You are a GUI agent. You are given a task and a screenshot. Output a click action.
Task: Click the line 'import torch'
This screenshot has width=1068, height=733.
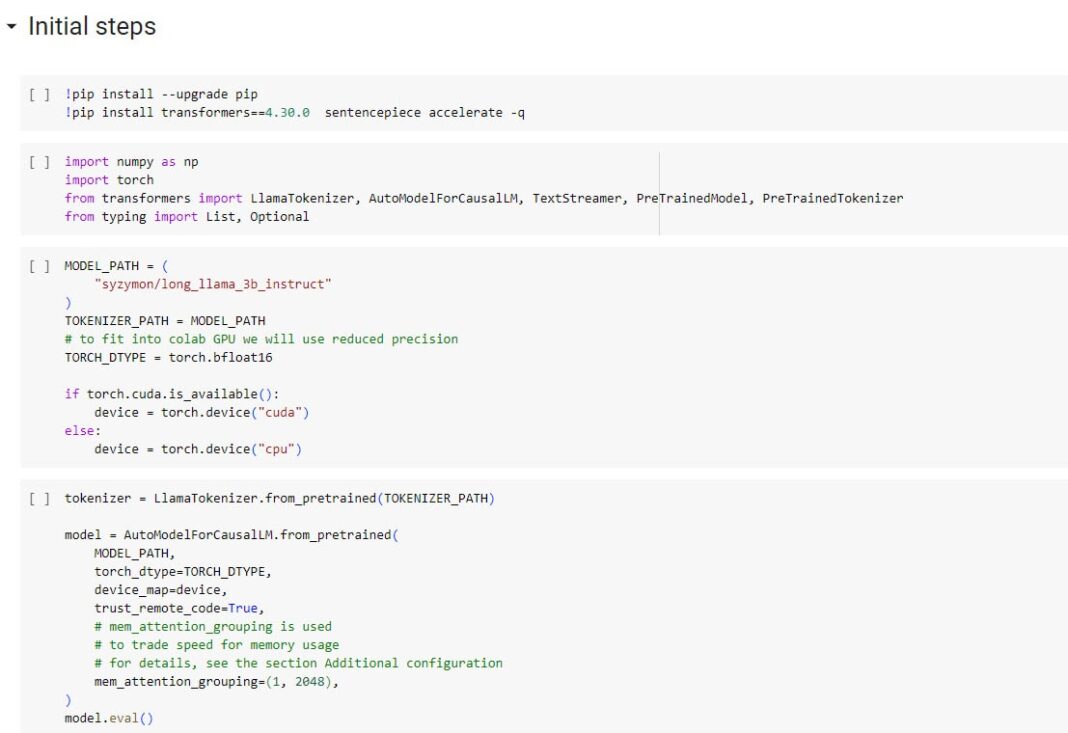pyautogui.click(x=109, y=180)
